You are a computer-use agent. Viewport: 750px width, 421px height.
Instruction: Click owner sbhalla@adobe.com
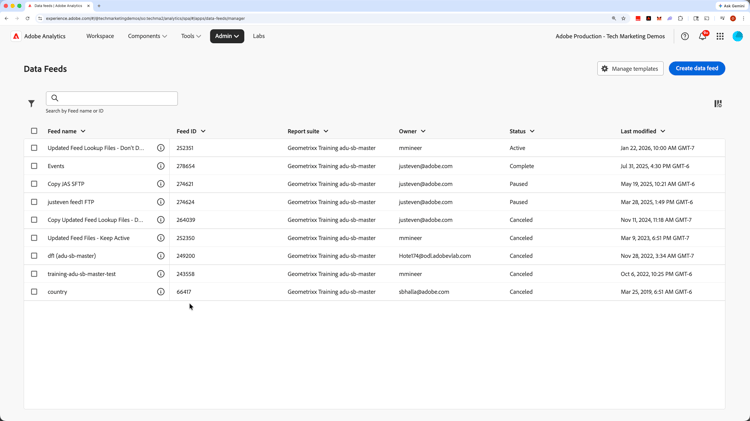[x=424, y=292]
